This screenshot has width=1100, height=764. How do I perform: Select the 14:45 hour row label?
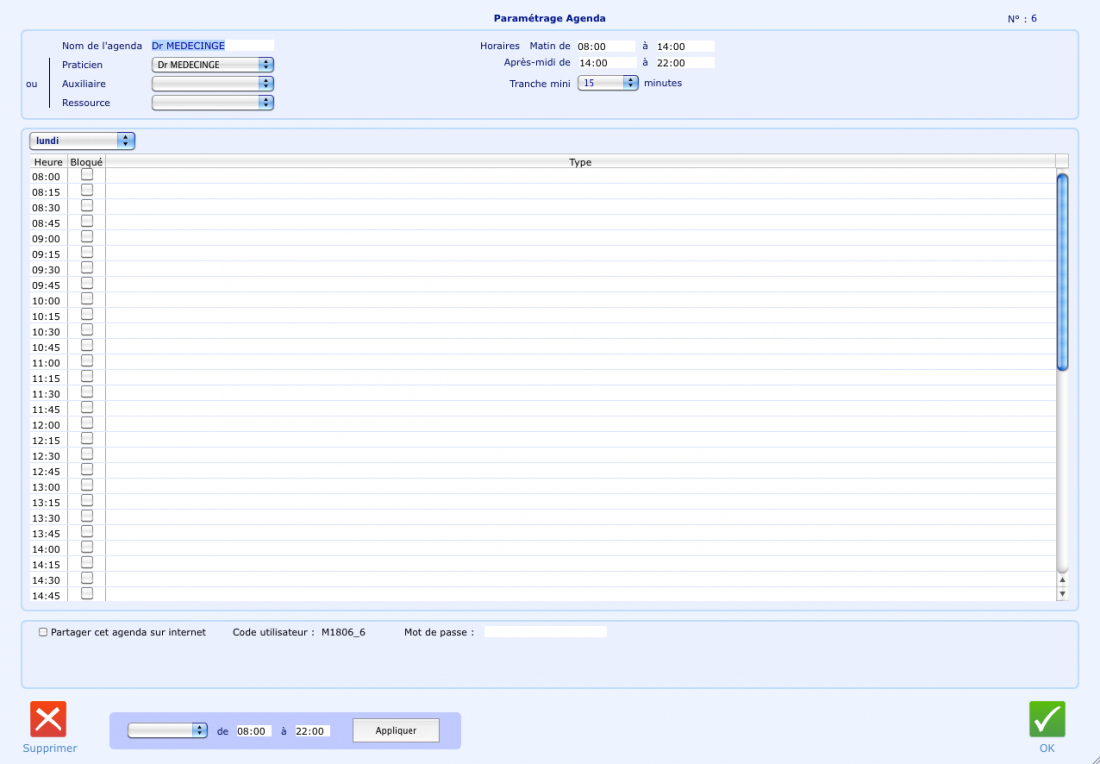pos(46,596)
